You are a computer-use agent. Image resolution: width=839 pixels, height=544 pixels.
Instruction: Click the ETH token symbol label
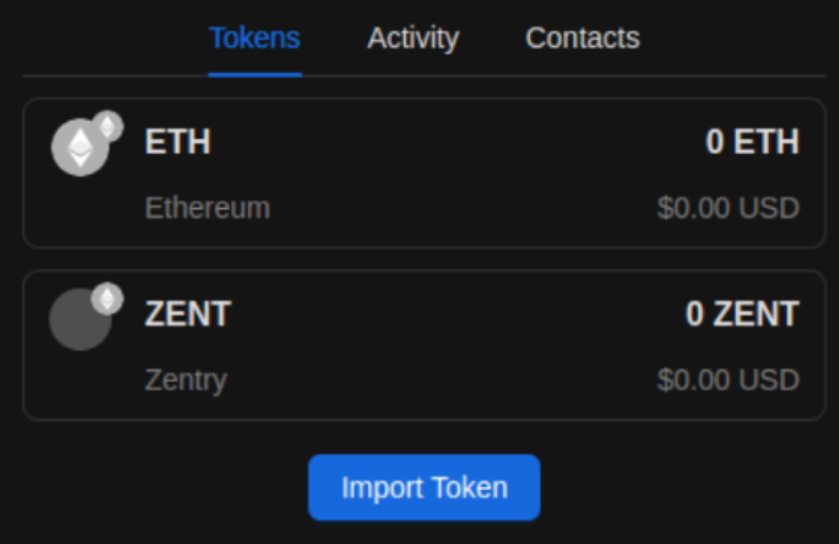click(x=178, y=142)
